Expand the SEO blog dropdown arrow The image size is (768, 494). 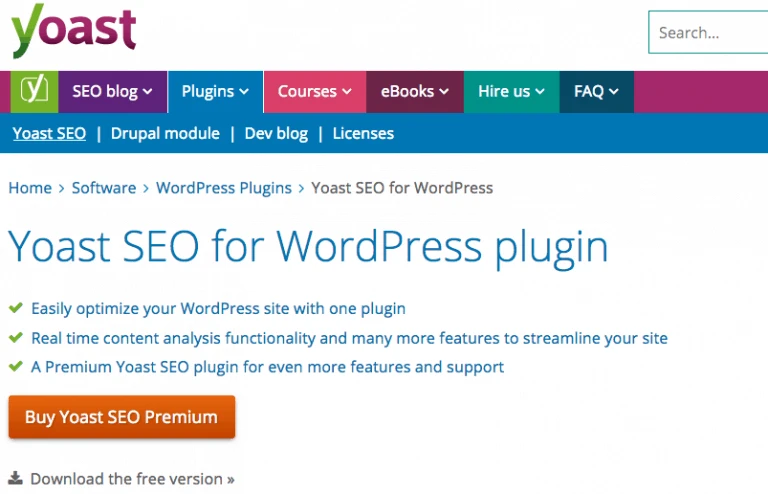(x=147, y=92)
